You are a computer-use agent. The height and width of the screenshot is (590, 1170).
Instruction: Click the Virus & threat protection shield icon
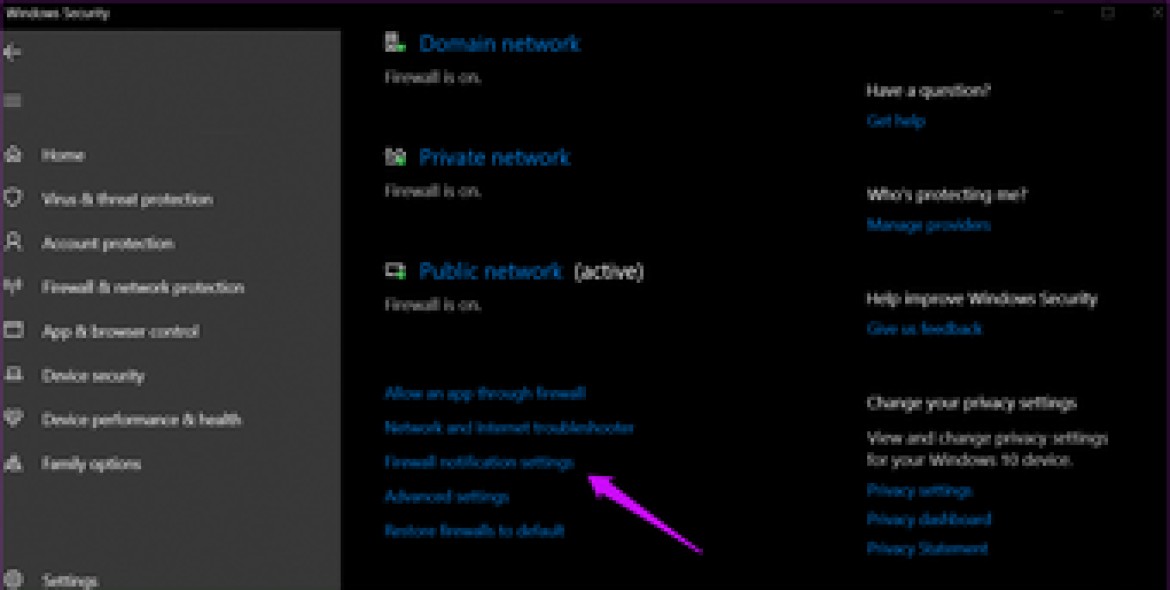point(14,199)
